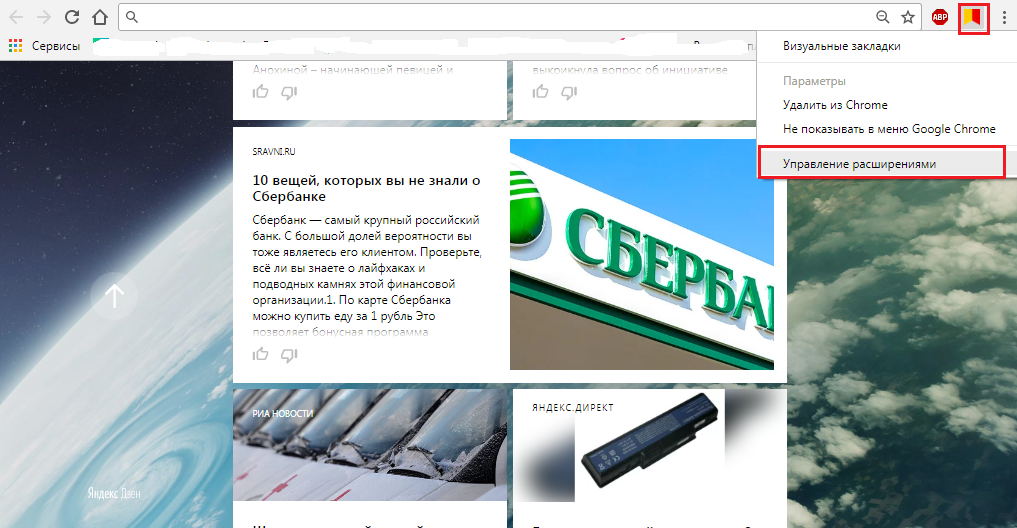
Task: Choose Не показывать в меню Google Chrome
Action: [x=889, y=129]
